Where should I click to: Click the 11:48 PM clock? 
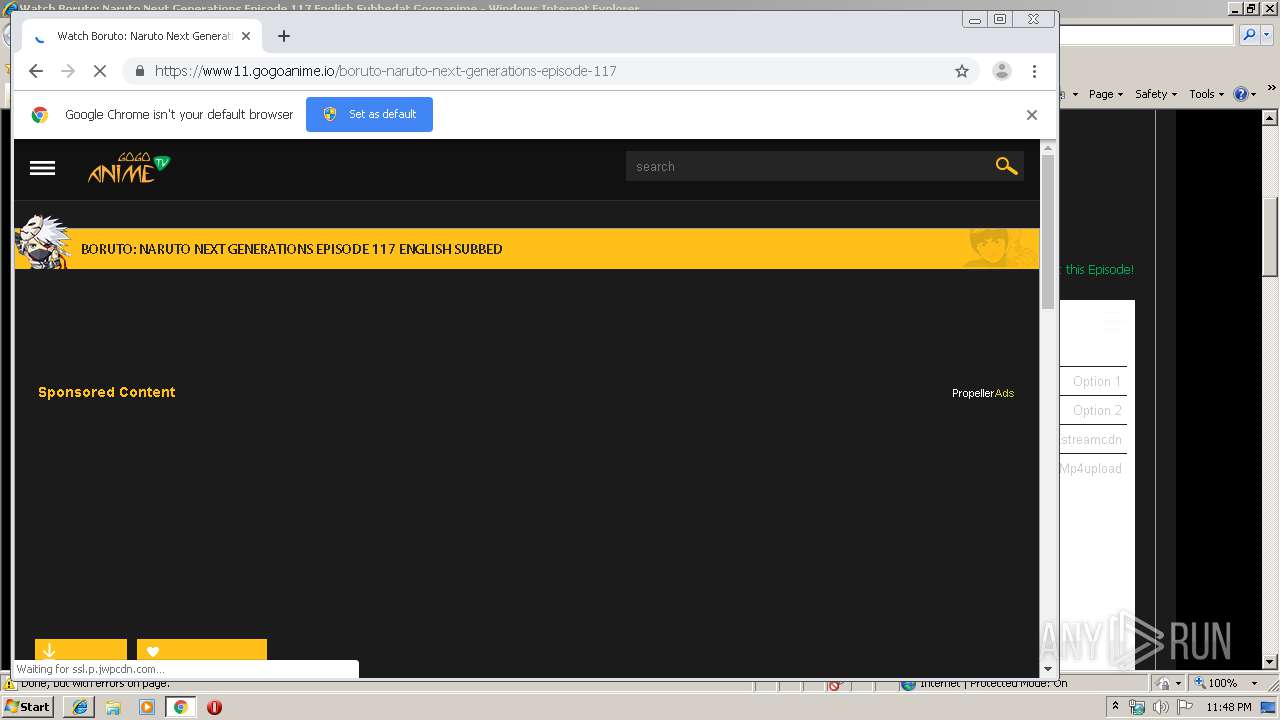(1229, 707)
